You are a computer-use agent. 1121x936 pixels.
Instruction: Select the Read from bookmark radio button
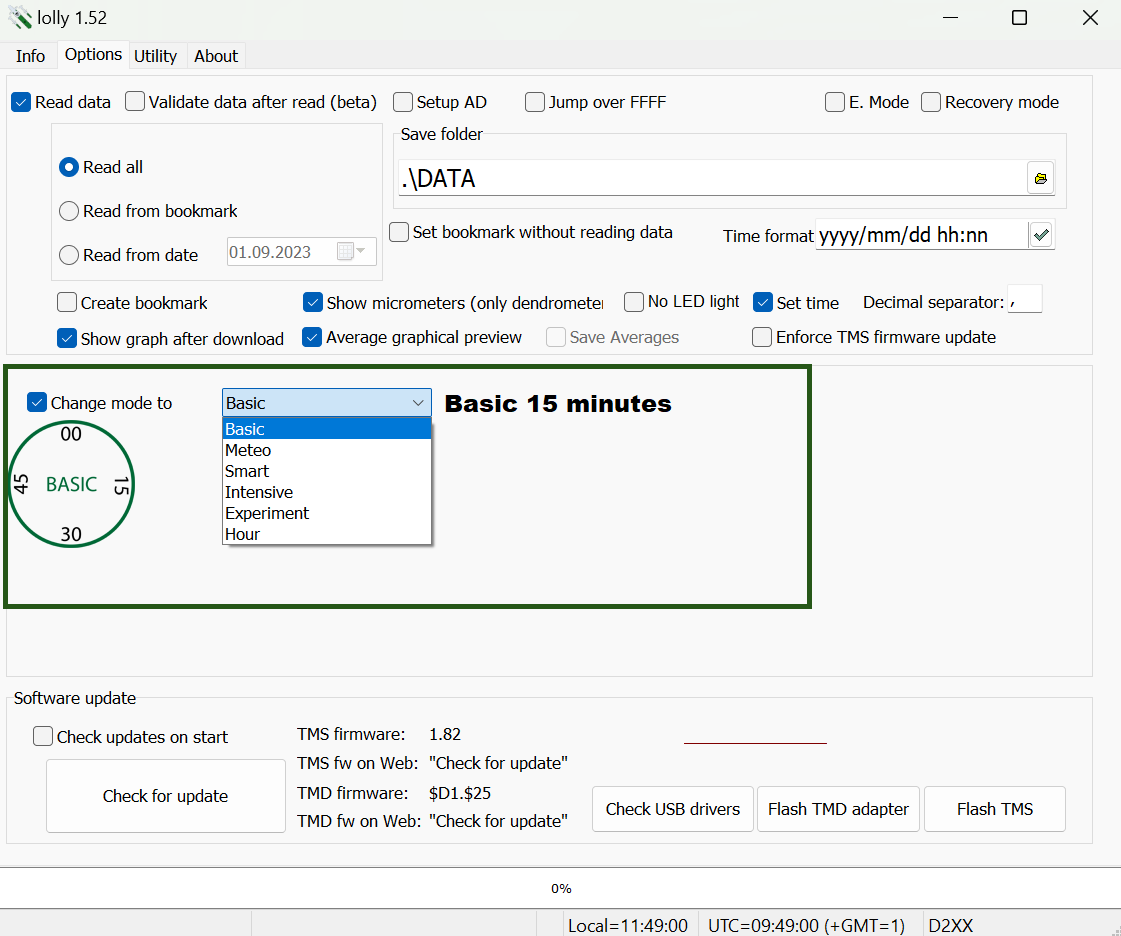[x=69, y=211]
